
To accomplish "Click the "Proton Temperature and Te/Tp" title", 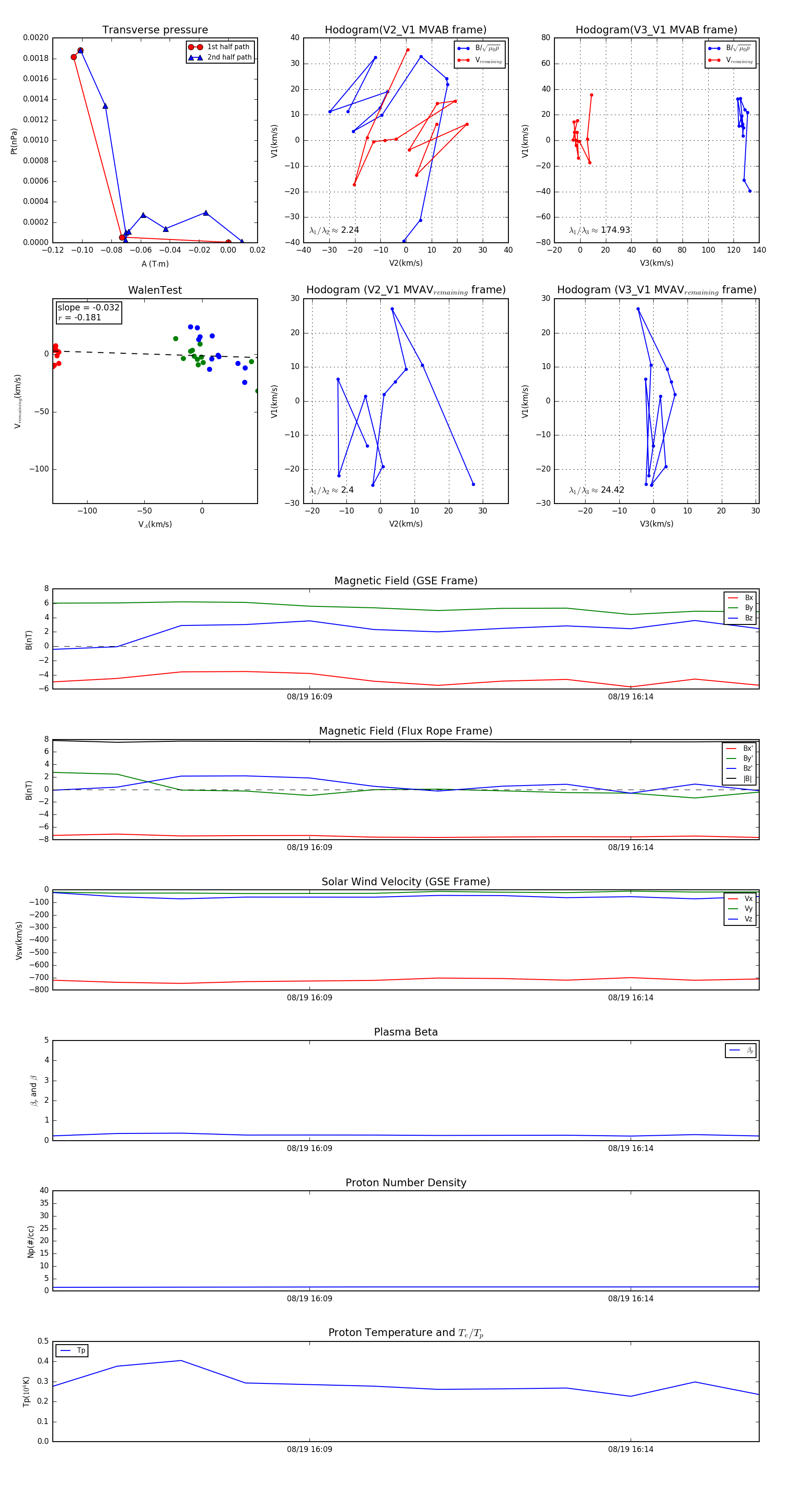I will click(406, 1333).
